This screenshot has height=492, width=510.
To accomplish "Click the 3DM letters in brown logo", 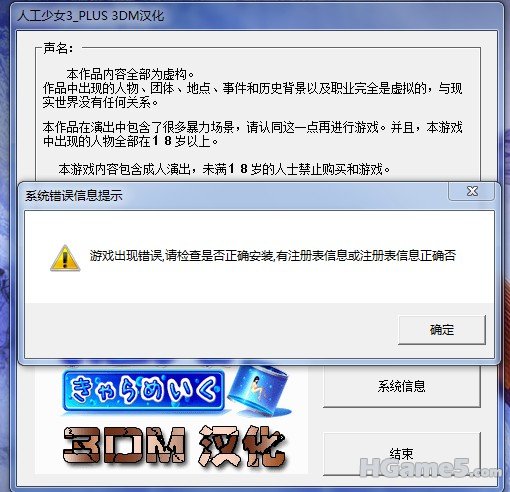I will click(x=124, y=445).
